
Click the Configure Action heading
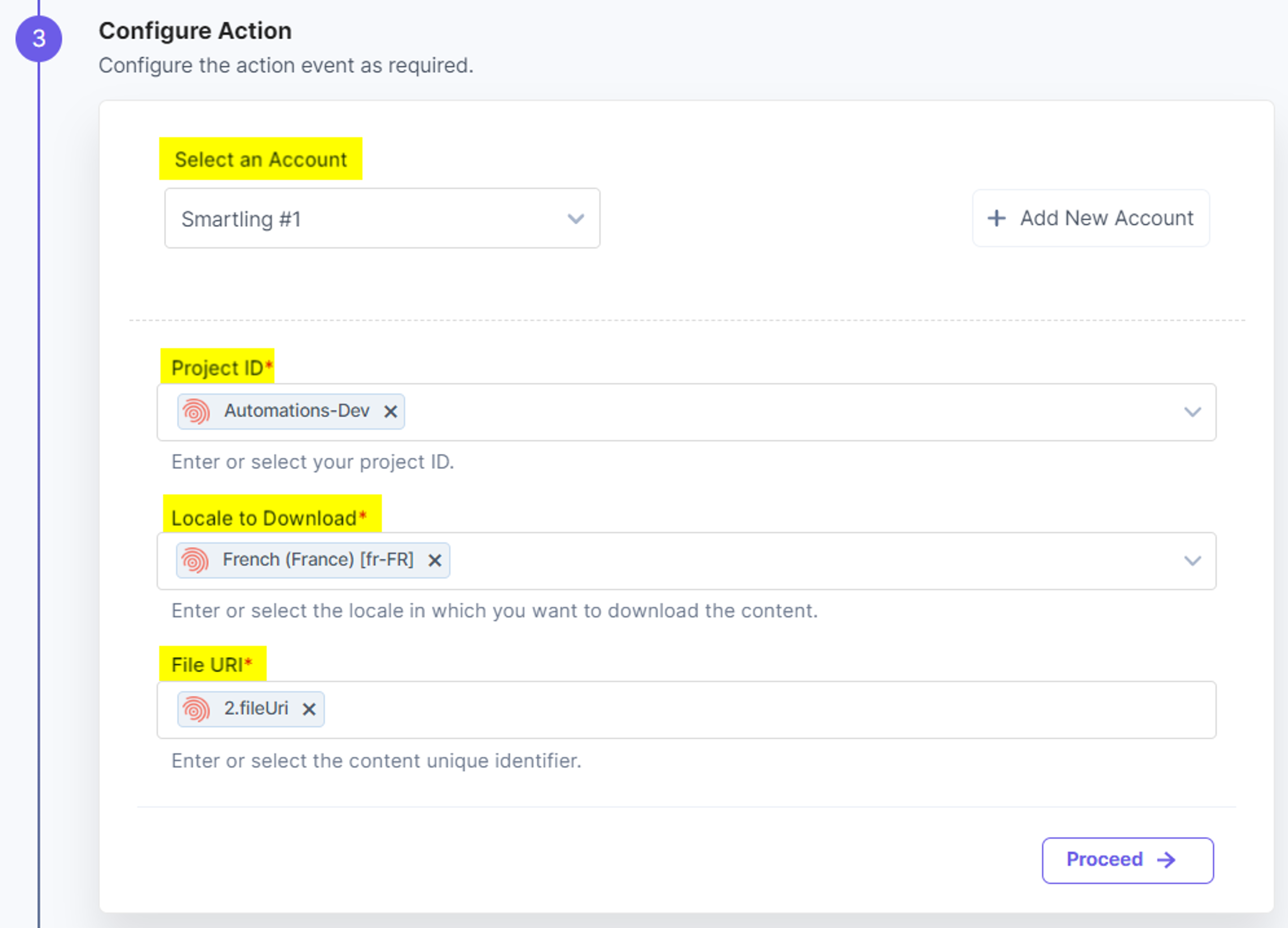[195, 31]
